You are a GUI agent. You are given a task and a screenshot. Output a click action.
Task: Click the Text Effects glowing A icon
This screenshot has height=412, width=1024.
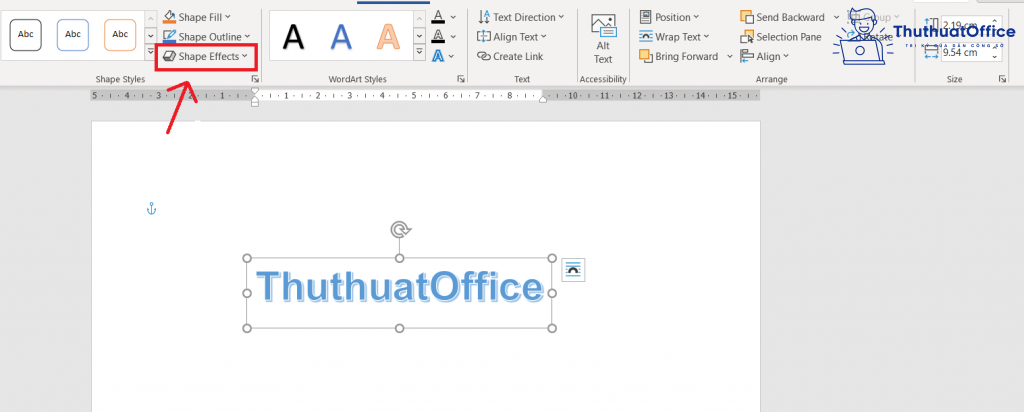tap(438, 56)
